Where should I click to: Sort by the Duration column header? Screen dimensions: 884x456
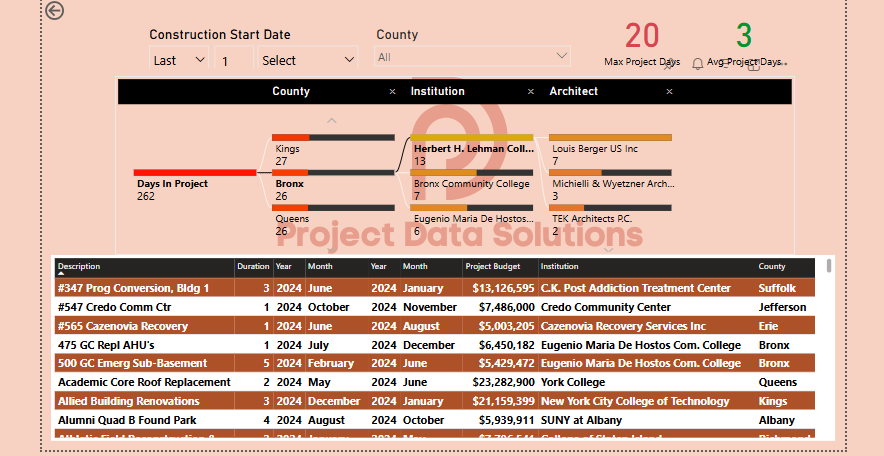pyautogui.click(x=254, y=267)
